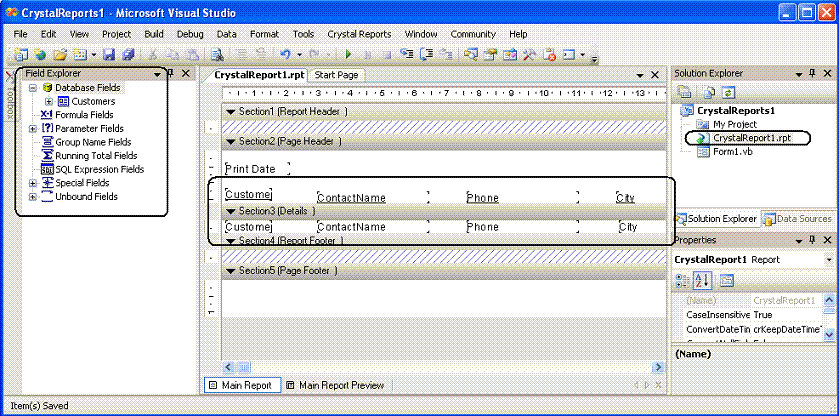Viewport: 839px width, 416px height.
Task: Select CrystalReport1.rpt in Solution Explorer
Action: 752,138
